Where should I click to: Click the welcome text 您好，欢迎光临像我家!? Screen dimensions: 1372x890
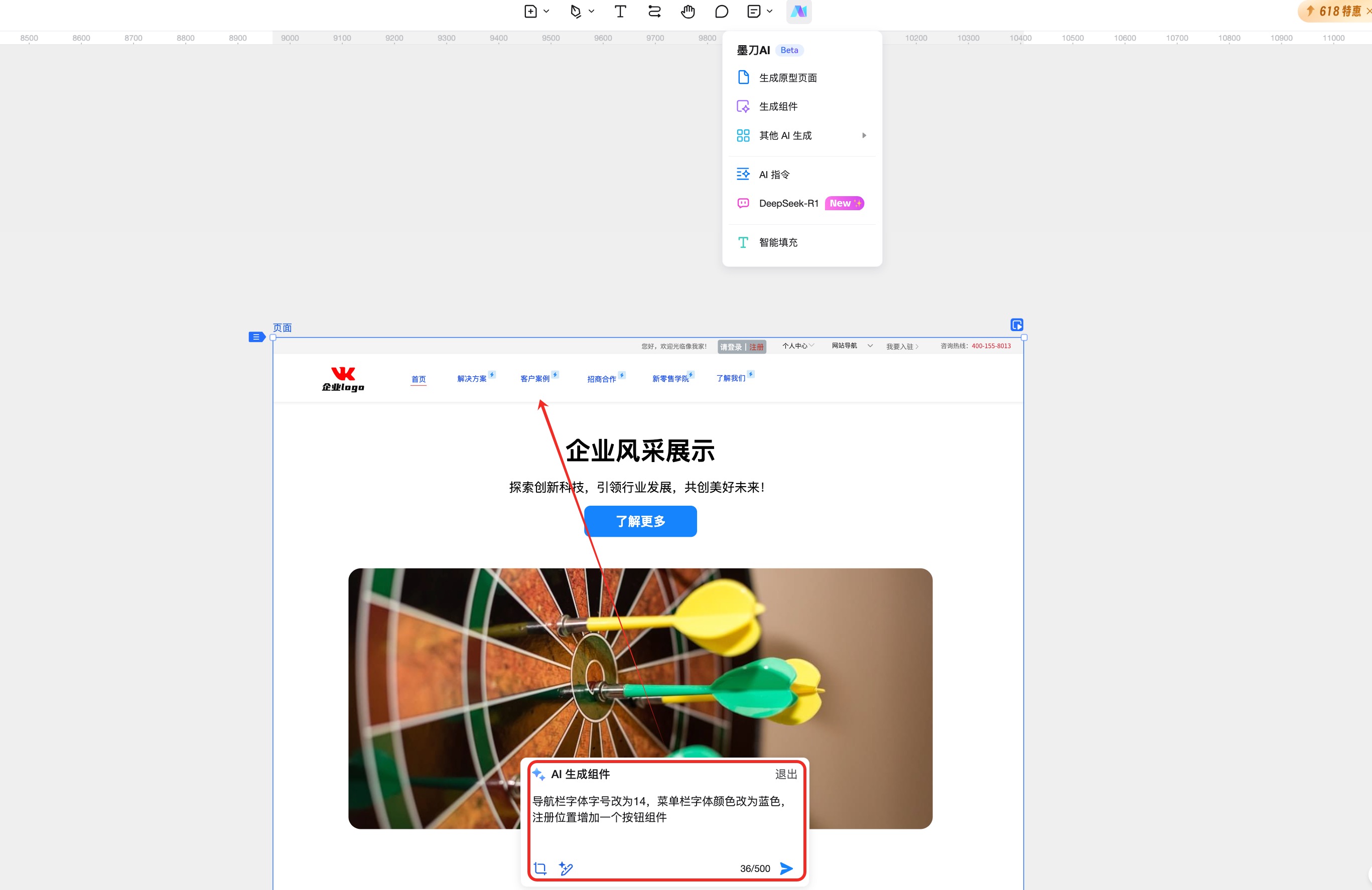(x=674, y=347)
